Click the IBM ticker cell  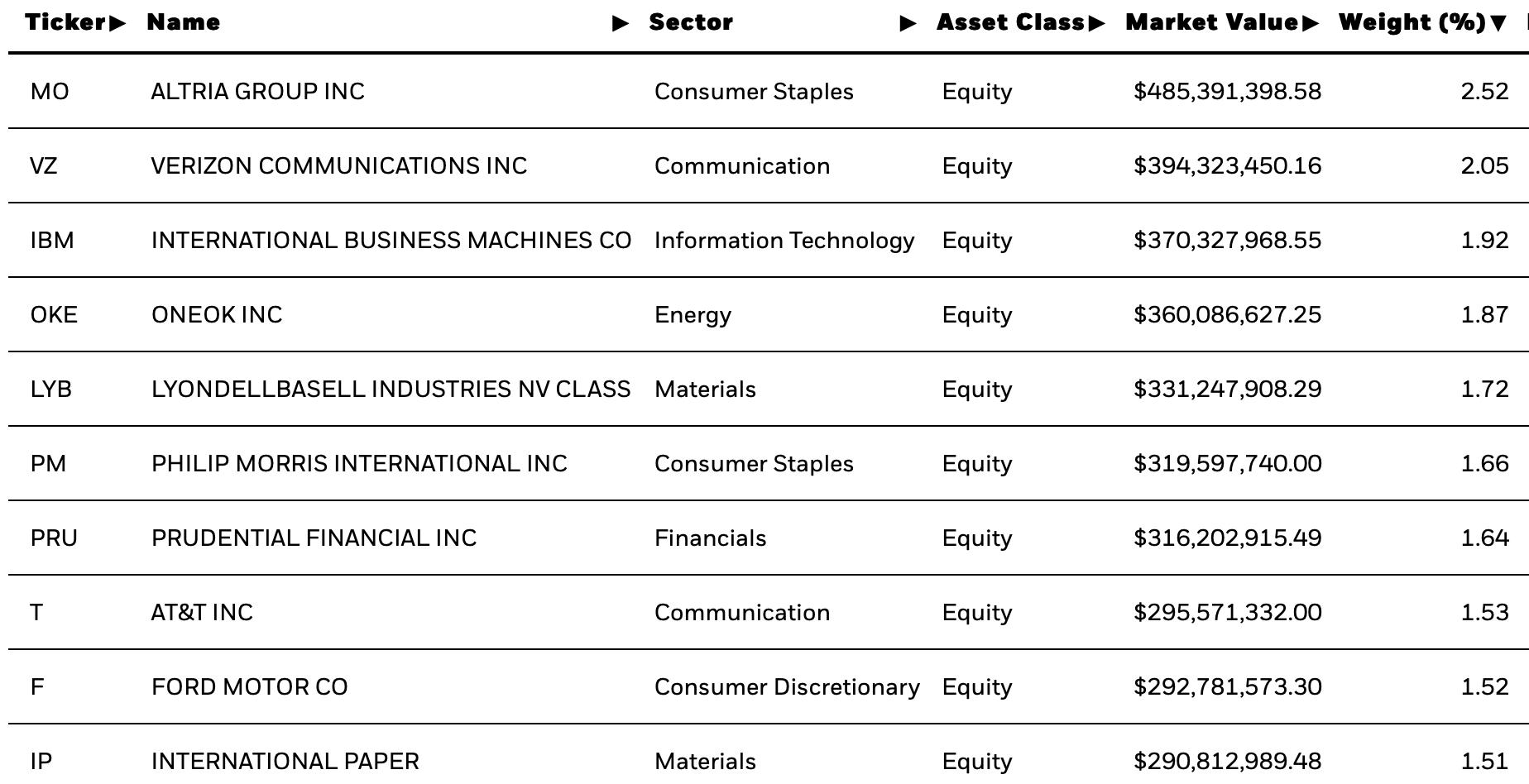pyautogui.click(x=52, y=241)
